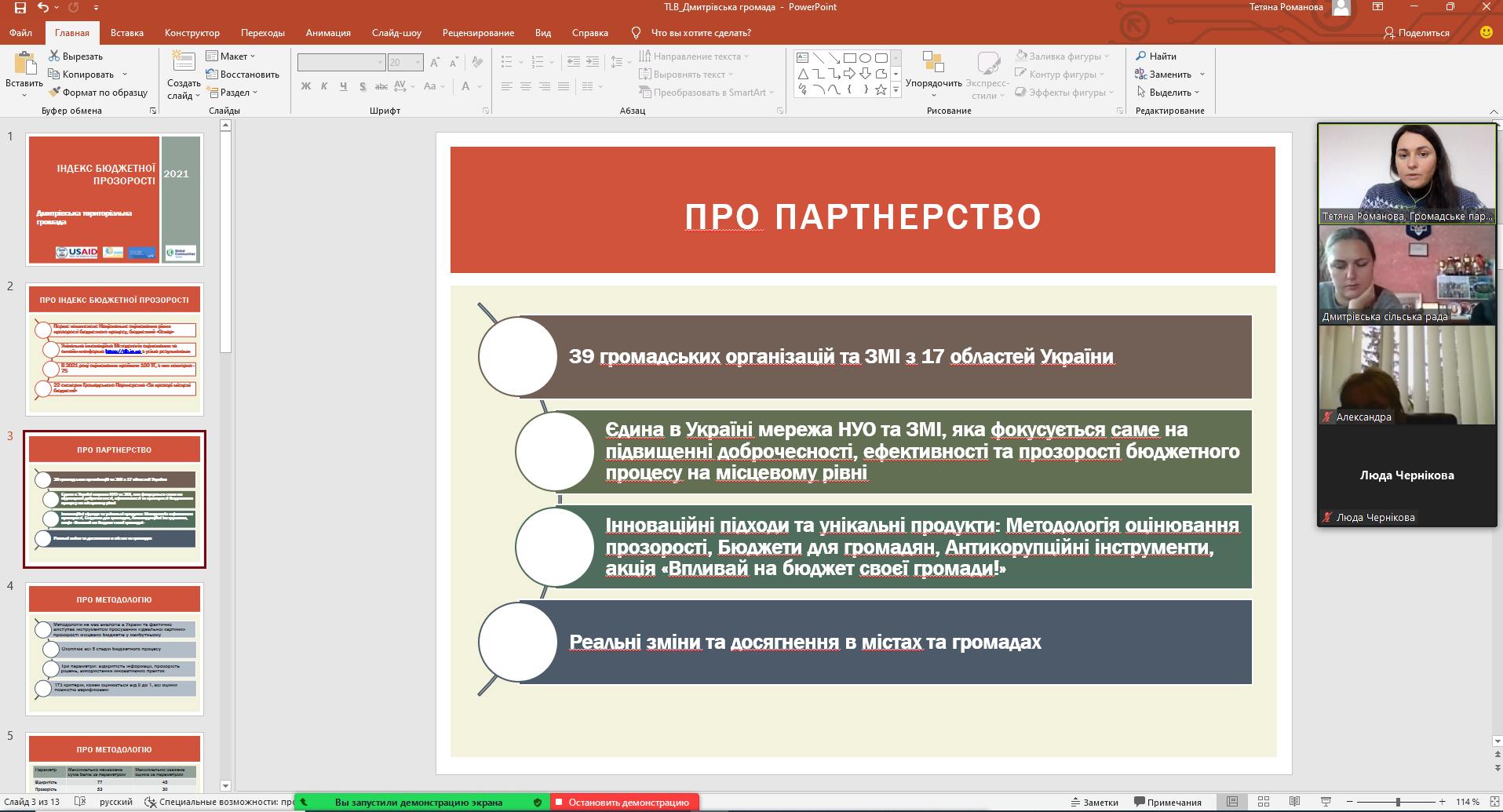Switch to reading view in status bar
1503x812 pixels.
1295,803
